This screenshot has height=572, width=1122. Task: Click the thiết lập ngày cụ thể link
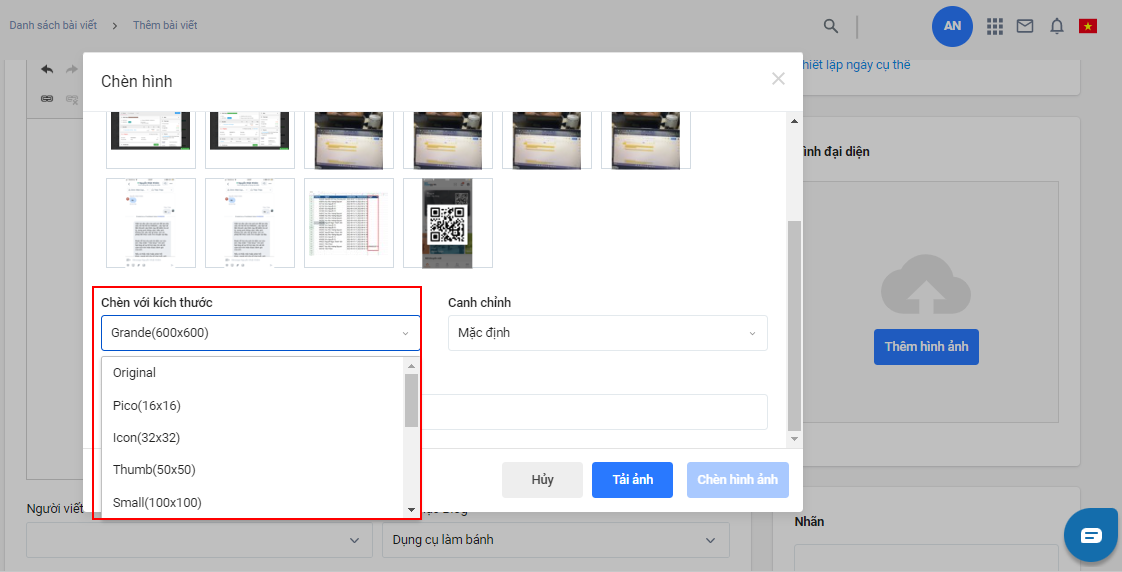click(x=856, y=64)
